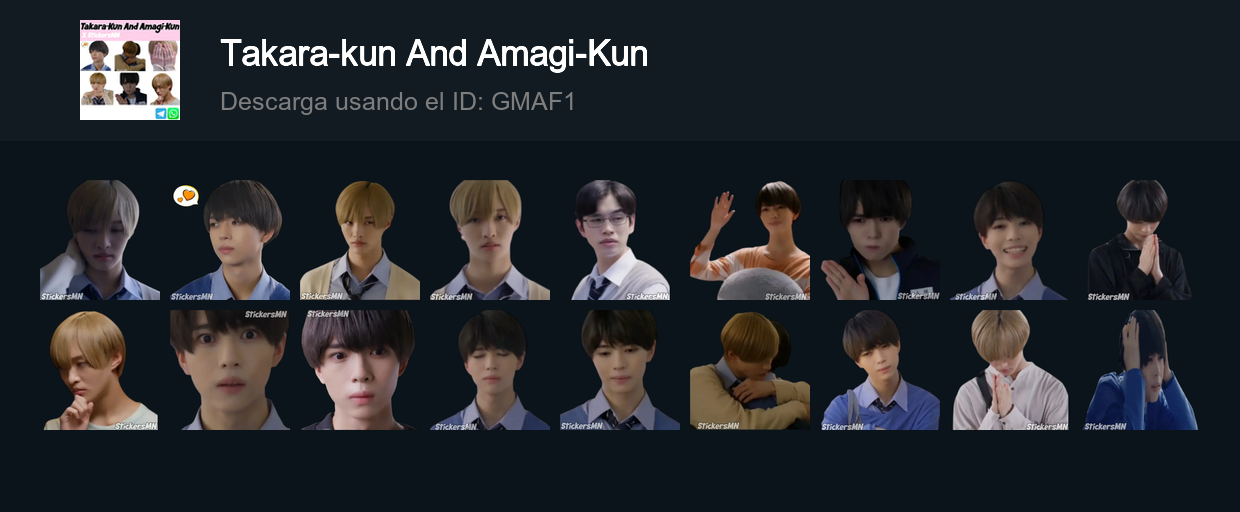Choose the eyes-closed sticker in grey-blue blazer

(490, 370)
